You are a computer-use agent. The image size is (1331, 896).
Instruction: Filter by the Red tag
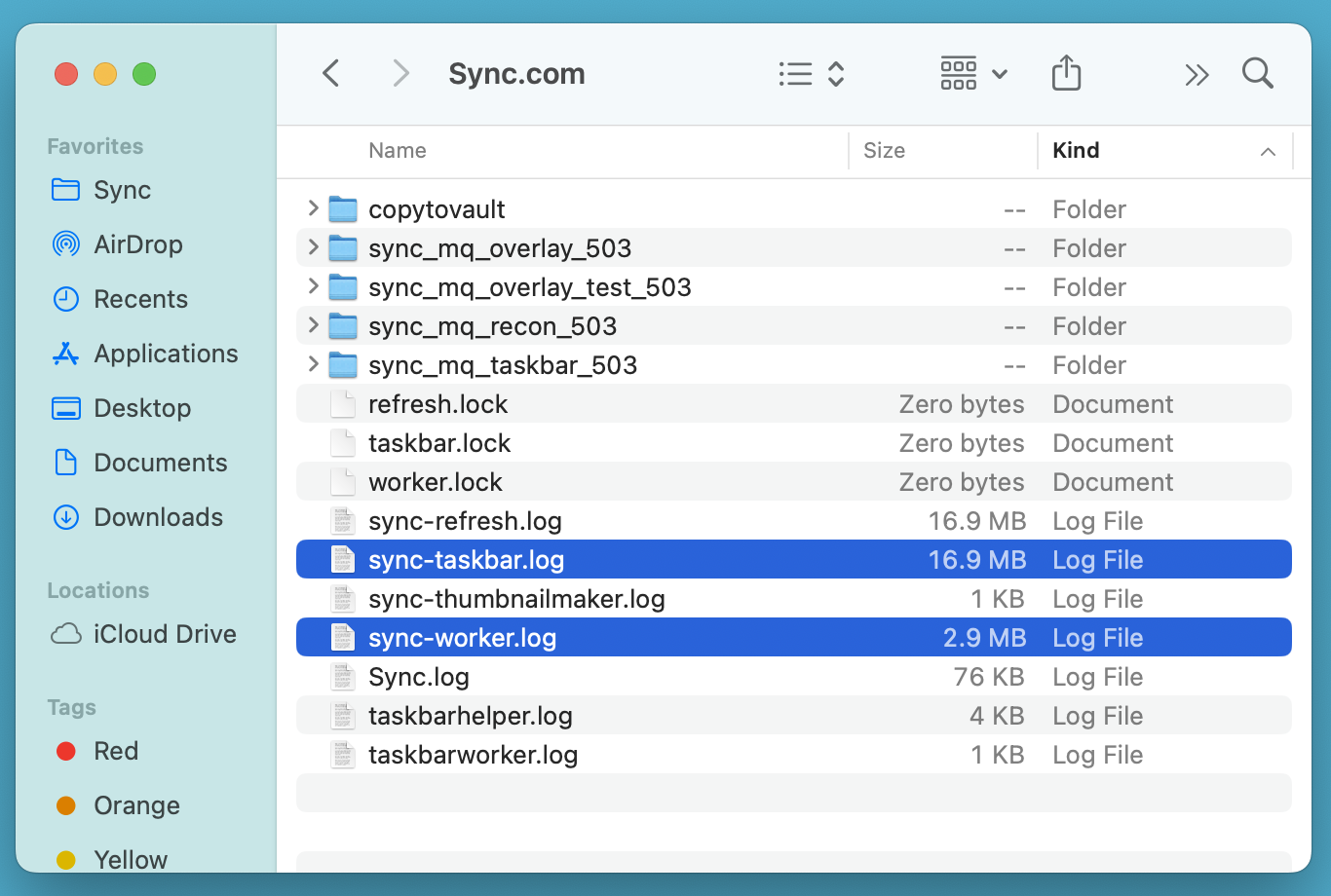coord(115,751)
